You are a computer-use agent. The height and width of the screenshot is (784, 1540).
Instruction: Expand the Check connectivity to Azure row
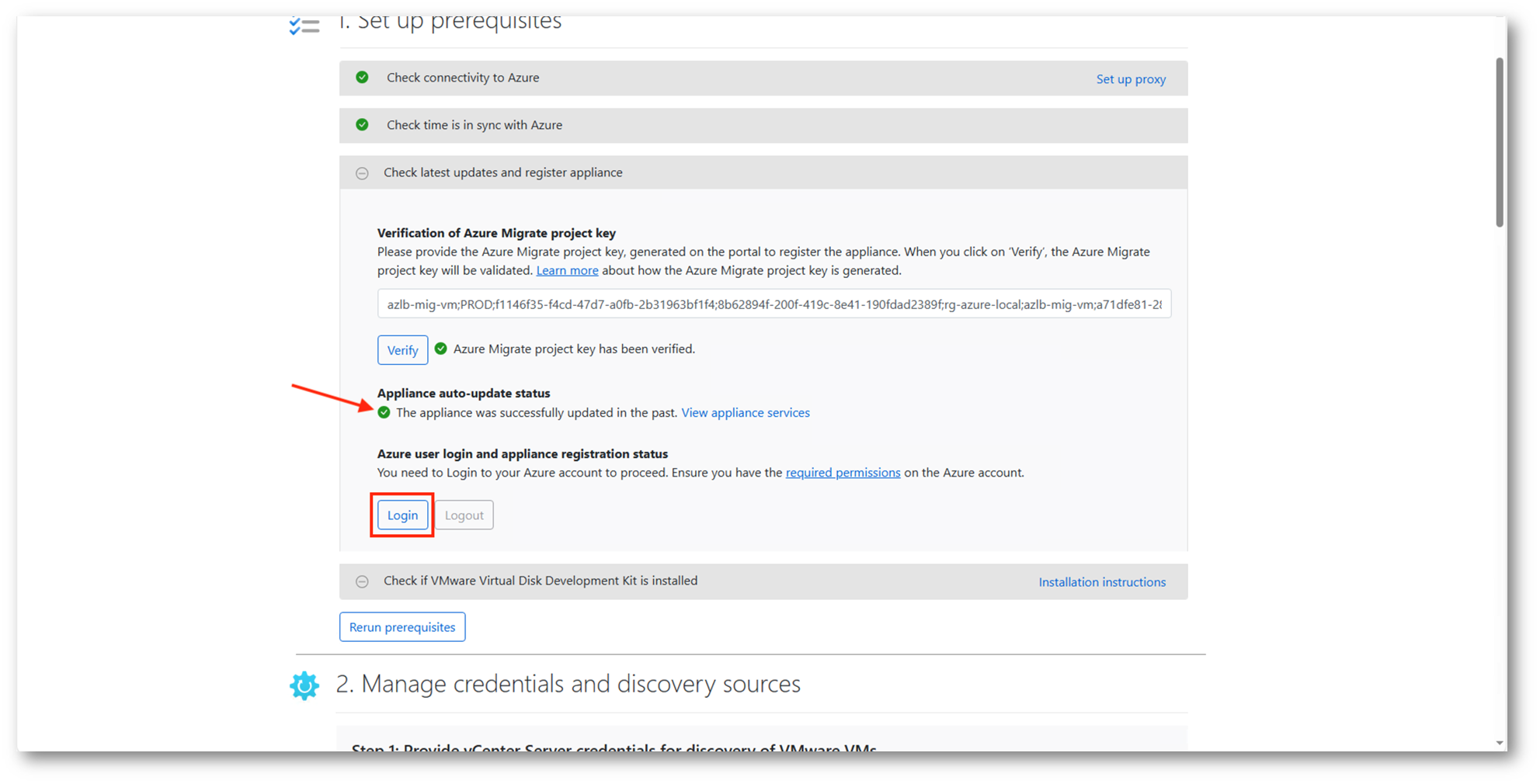463,78
